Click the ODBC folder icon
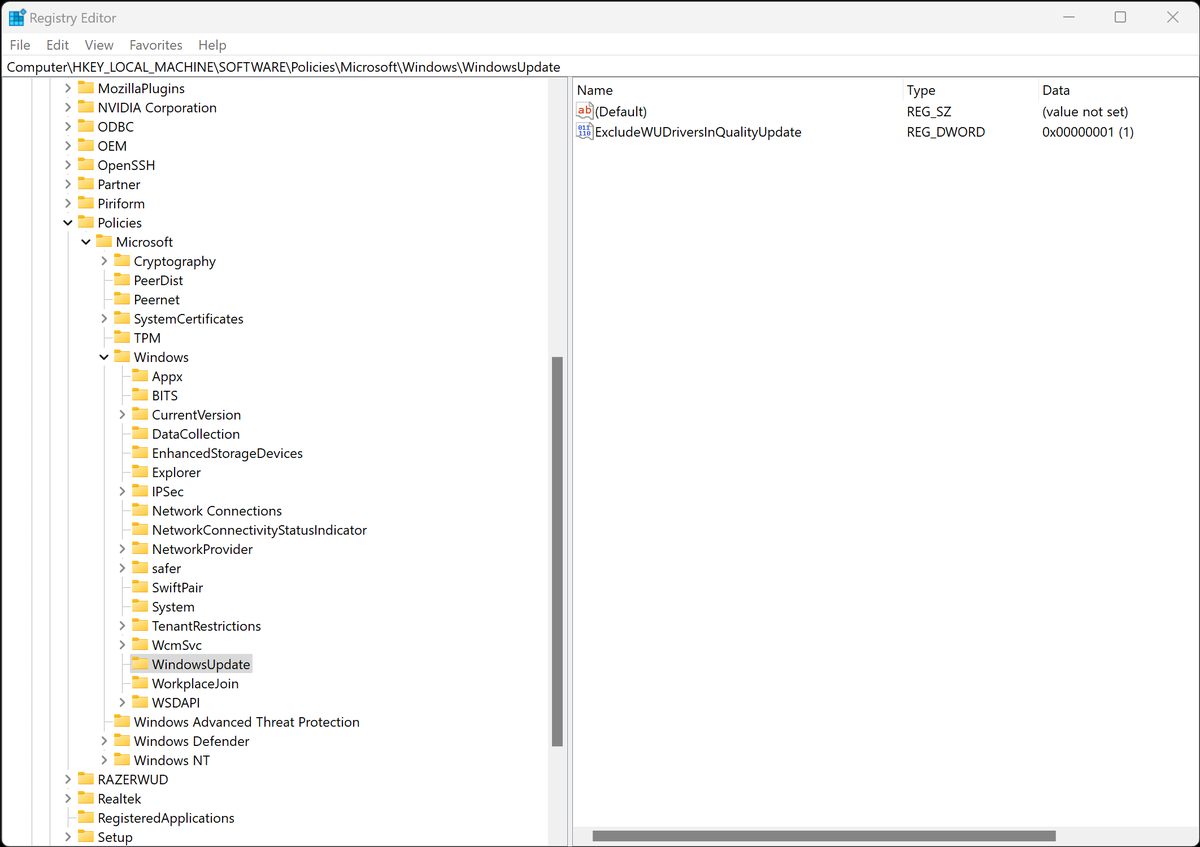The width and height of the screenshot is (1200, 847). pyautogui.click(x=86, y=126)
